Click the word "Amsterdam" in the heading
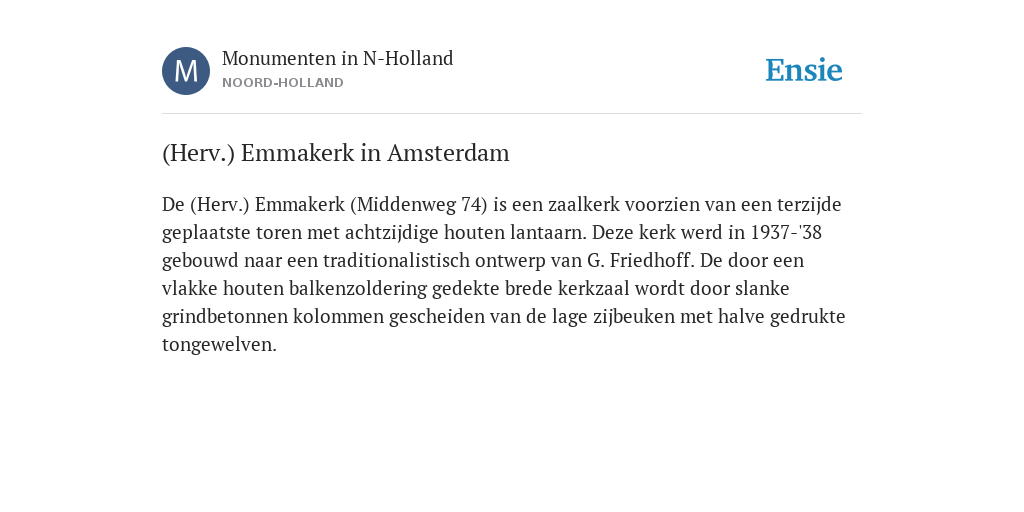This screenshot has height=512, width=1024. click(x=448, y=153)
